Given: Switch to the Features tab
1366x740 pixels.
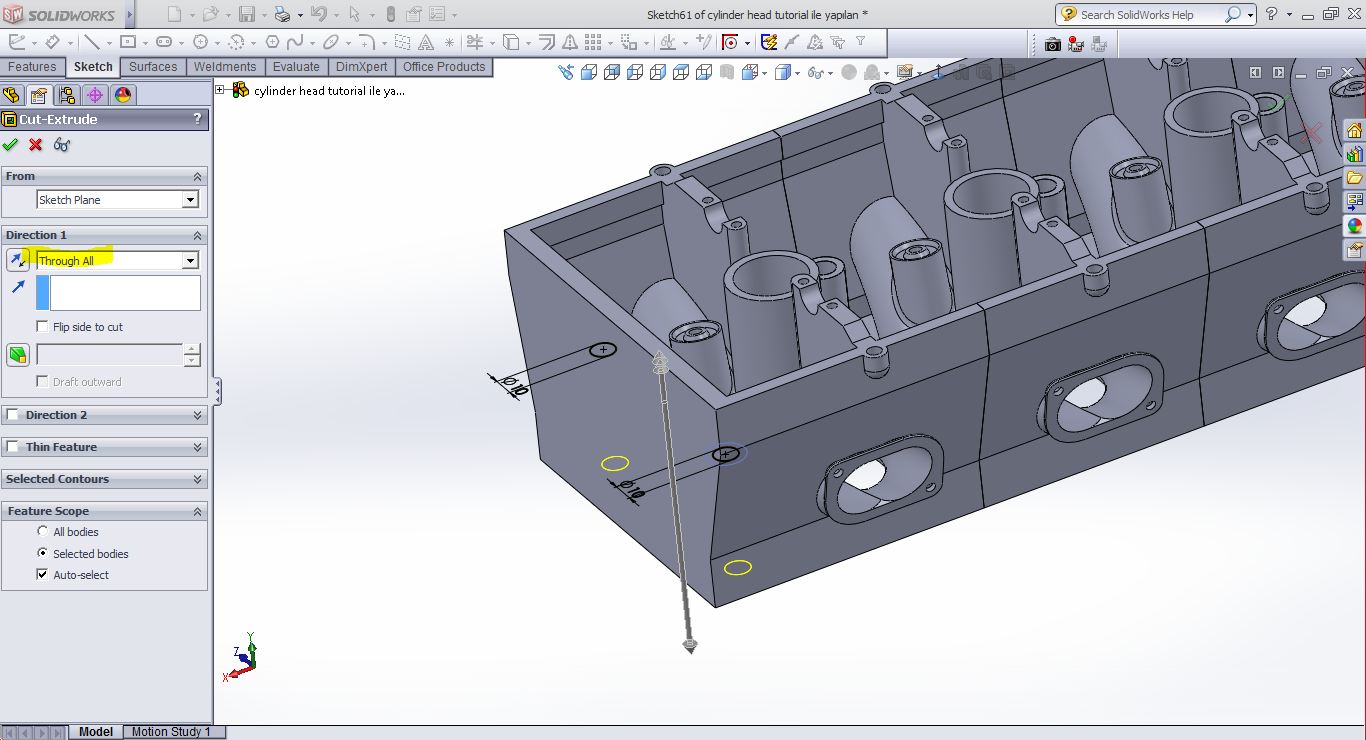Looking at the screenshot, I should click(x=32, y=67).
